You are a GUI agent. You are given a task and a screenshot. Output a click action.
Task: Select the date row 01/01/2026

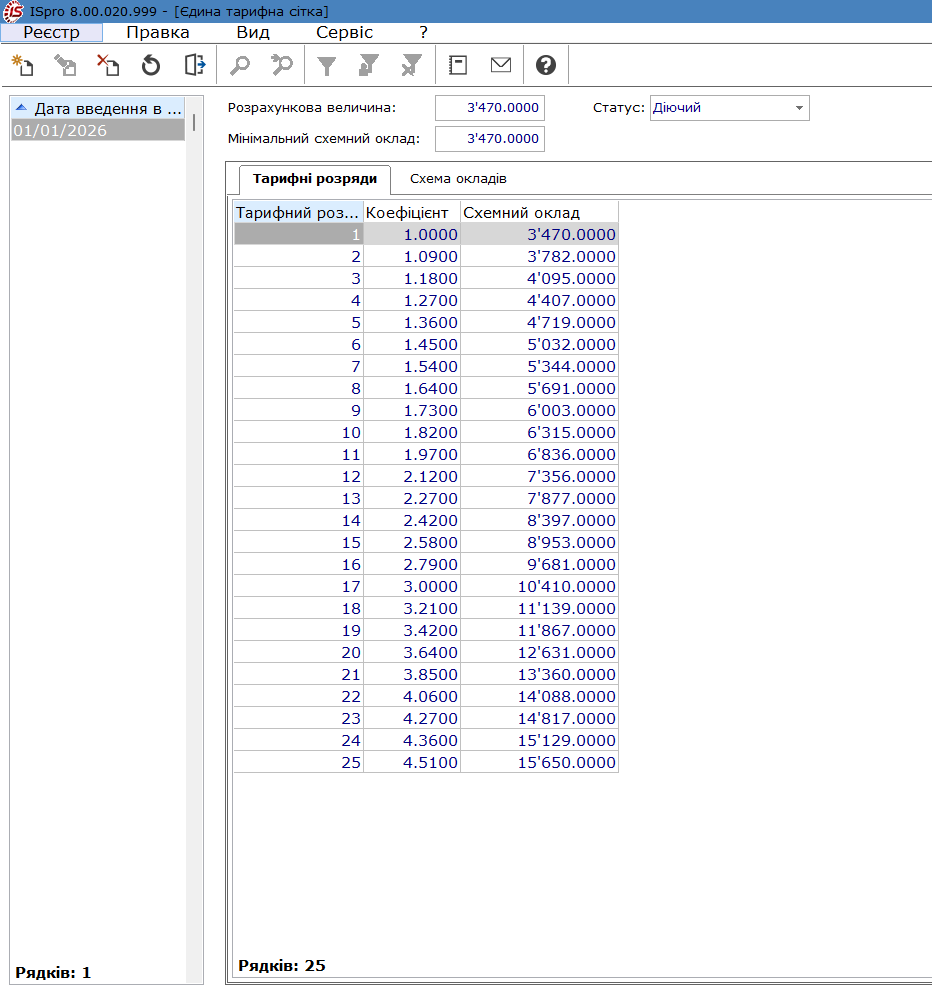click(x=98, y=130)
